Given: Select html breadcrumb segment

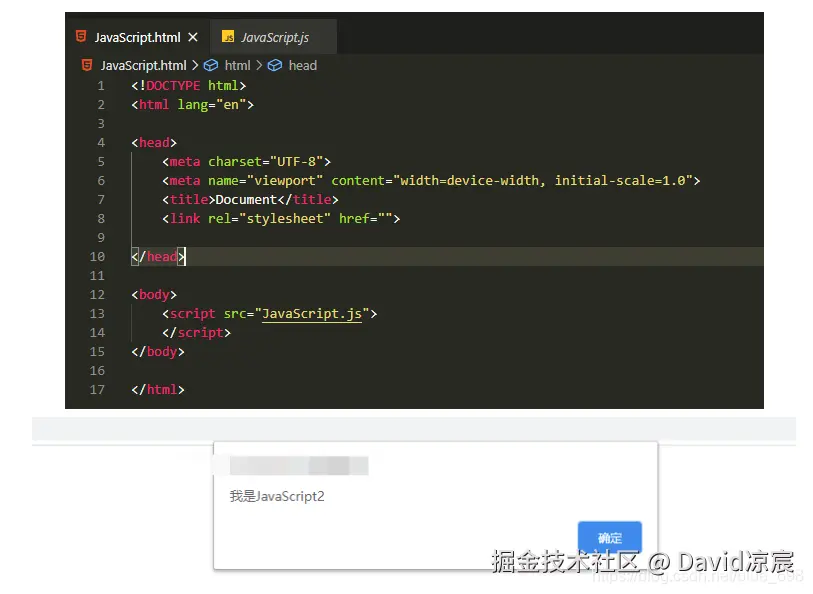Looking at the screenshot, I should coord(237,66).
